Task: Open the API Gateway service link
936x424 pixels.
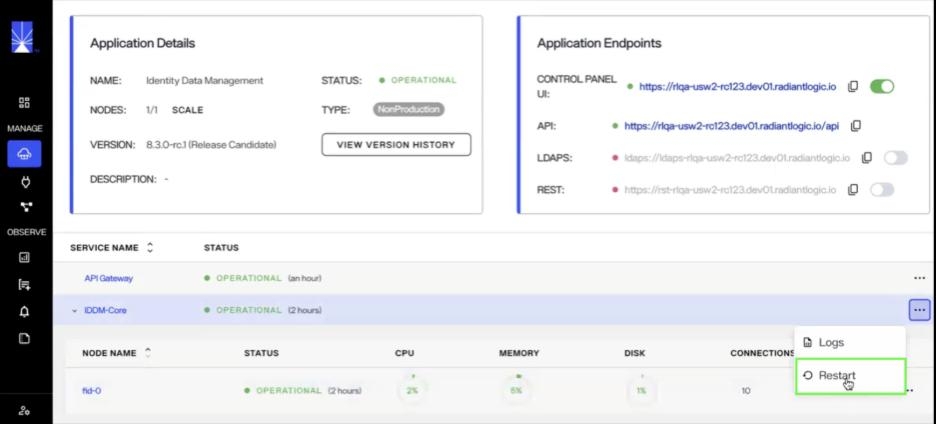Action: click(109, 278)
